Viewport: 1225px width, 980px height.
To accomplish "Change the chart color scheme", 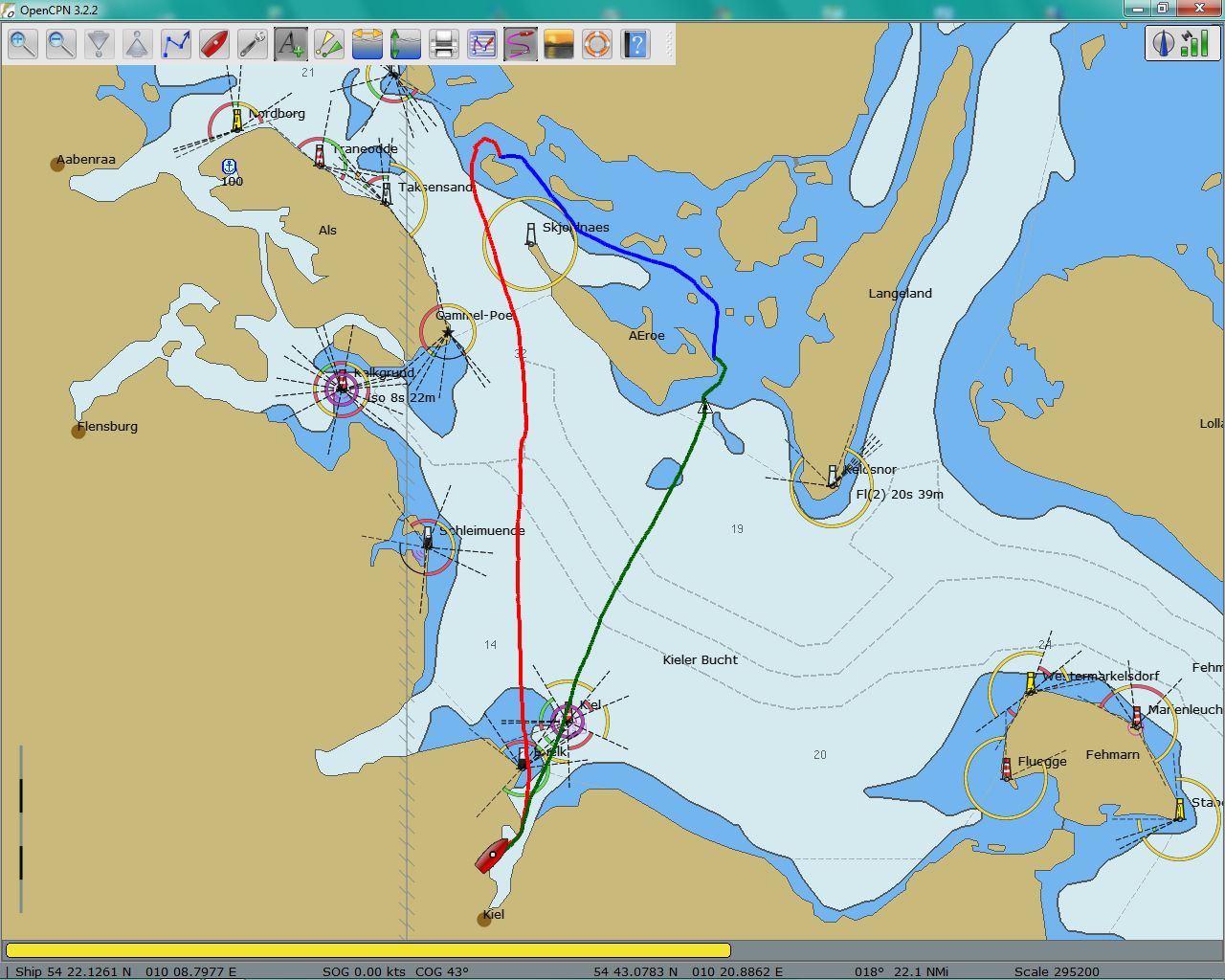I will point(559,44).
